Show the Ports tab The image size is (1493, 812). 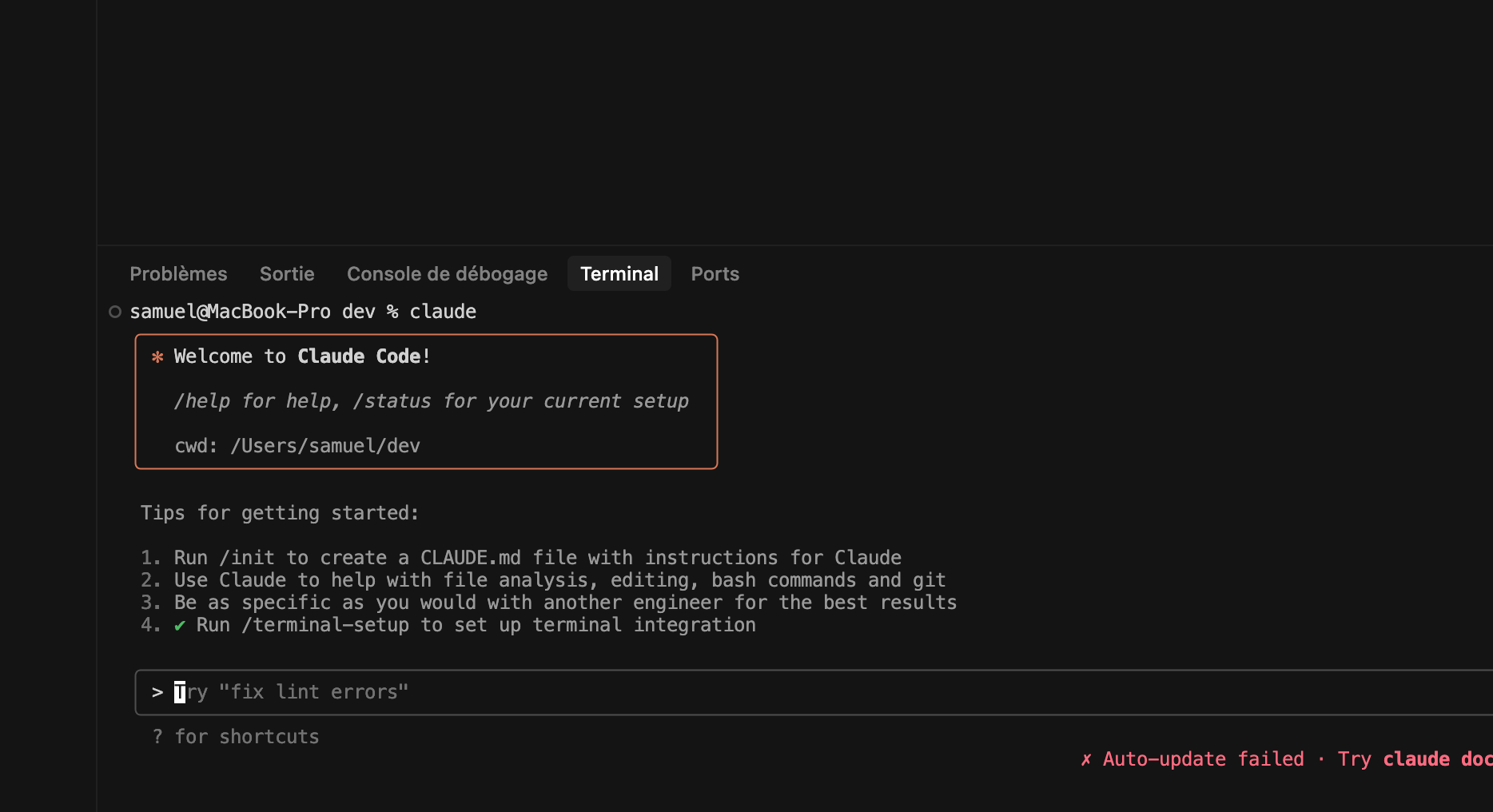tap(715, 274)
